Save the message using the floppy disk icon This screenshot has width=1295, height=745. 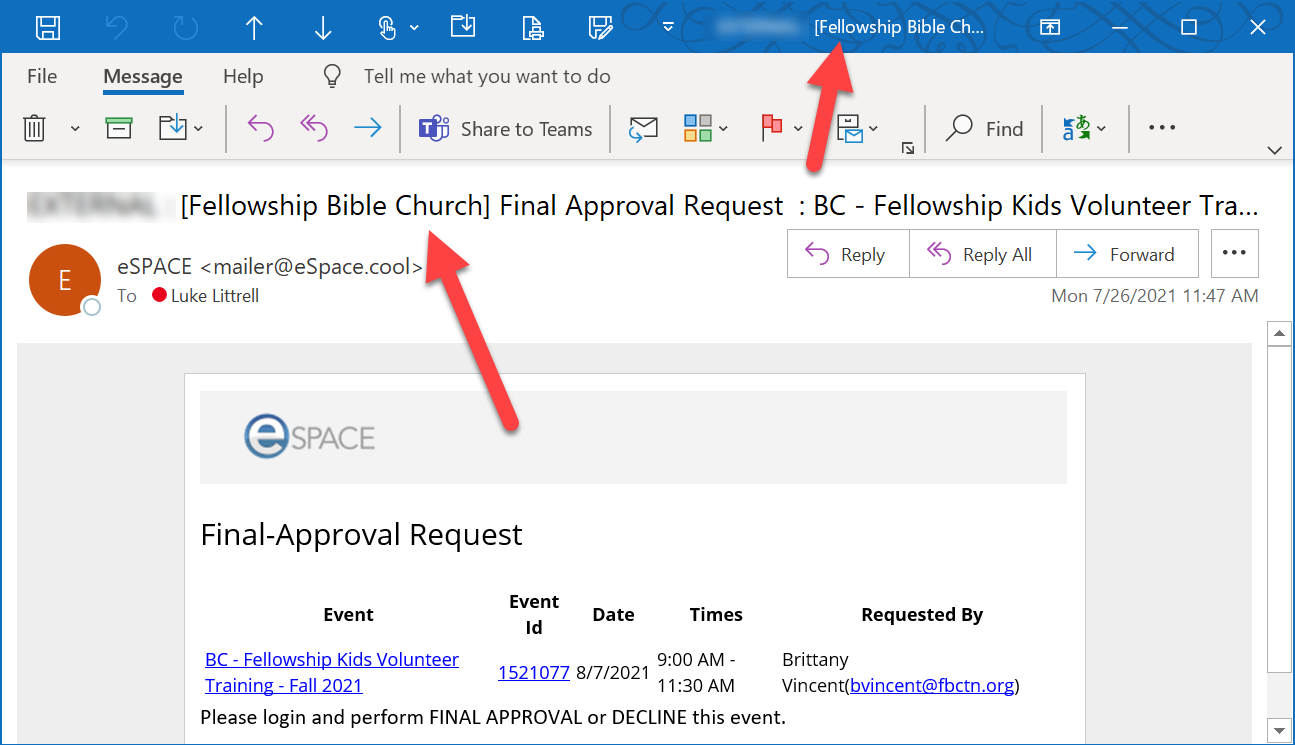coord(47,28)
